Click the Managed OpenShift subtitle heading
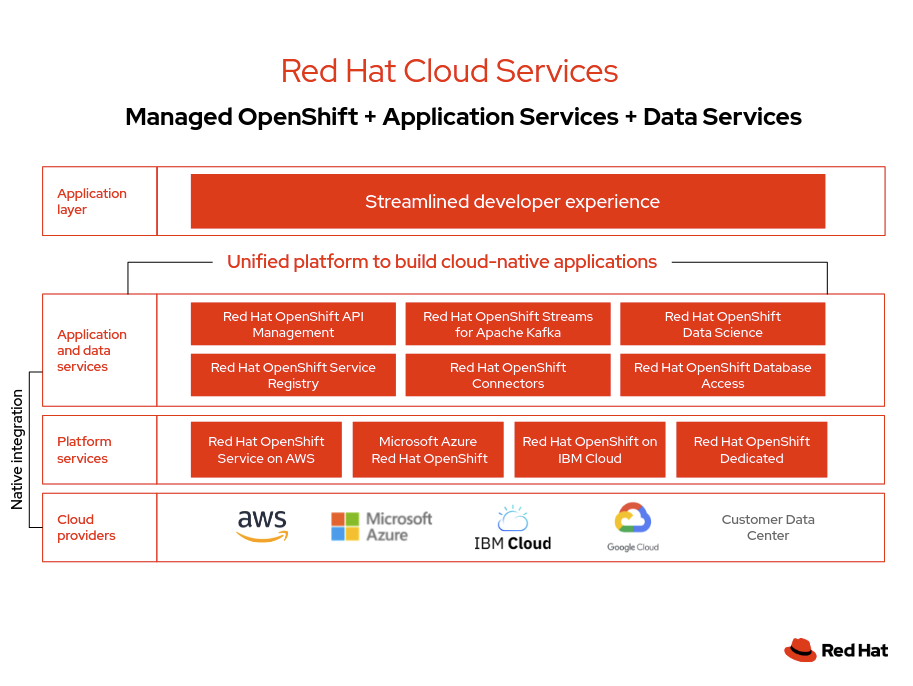This screenshot has width=913, height=686. point(463,117)
